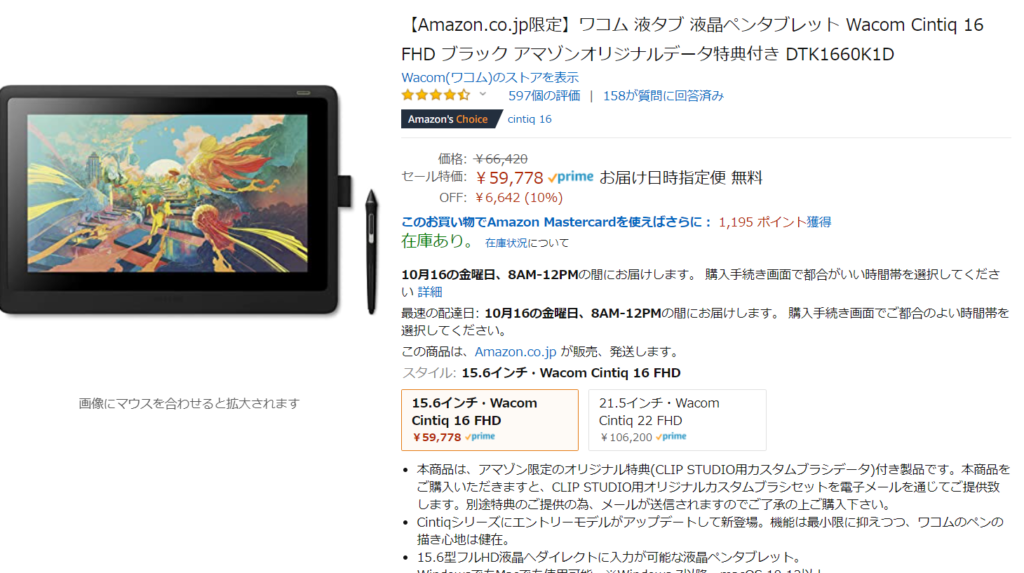Click the Amazon's Choice badge
The image size is (1024, 573).
point(451,119)
